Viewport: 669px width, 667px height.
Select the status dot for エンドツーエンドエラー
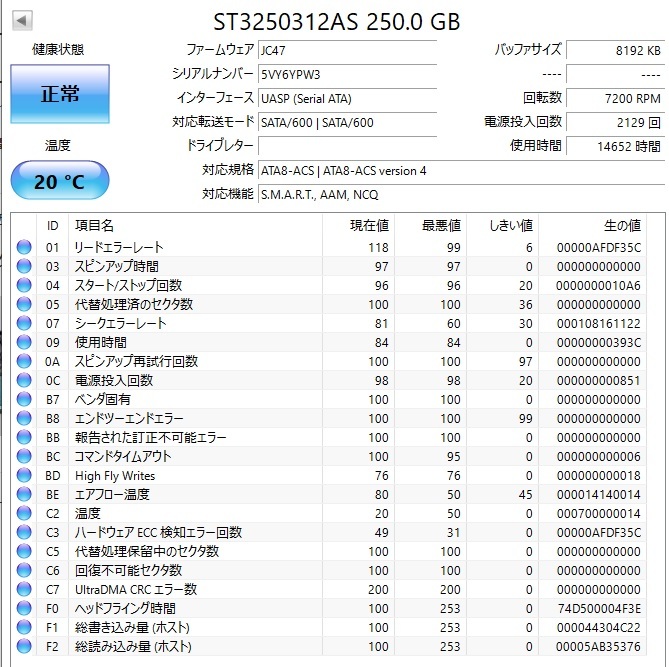pos(24,418)
